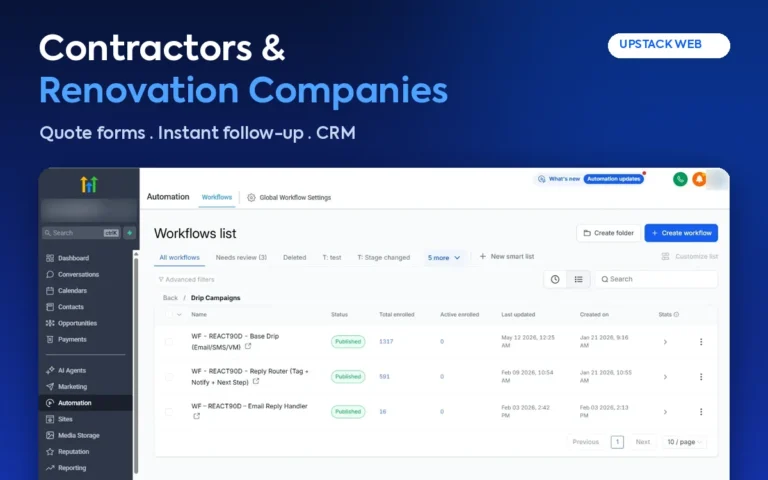Click the Create workflow button
768x480 pixels.
click(681, 233)
